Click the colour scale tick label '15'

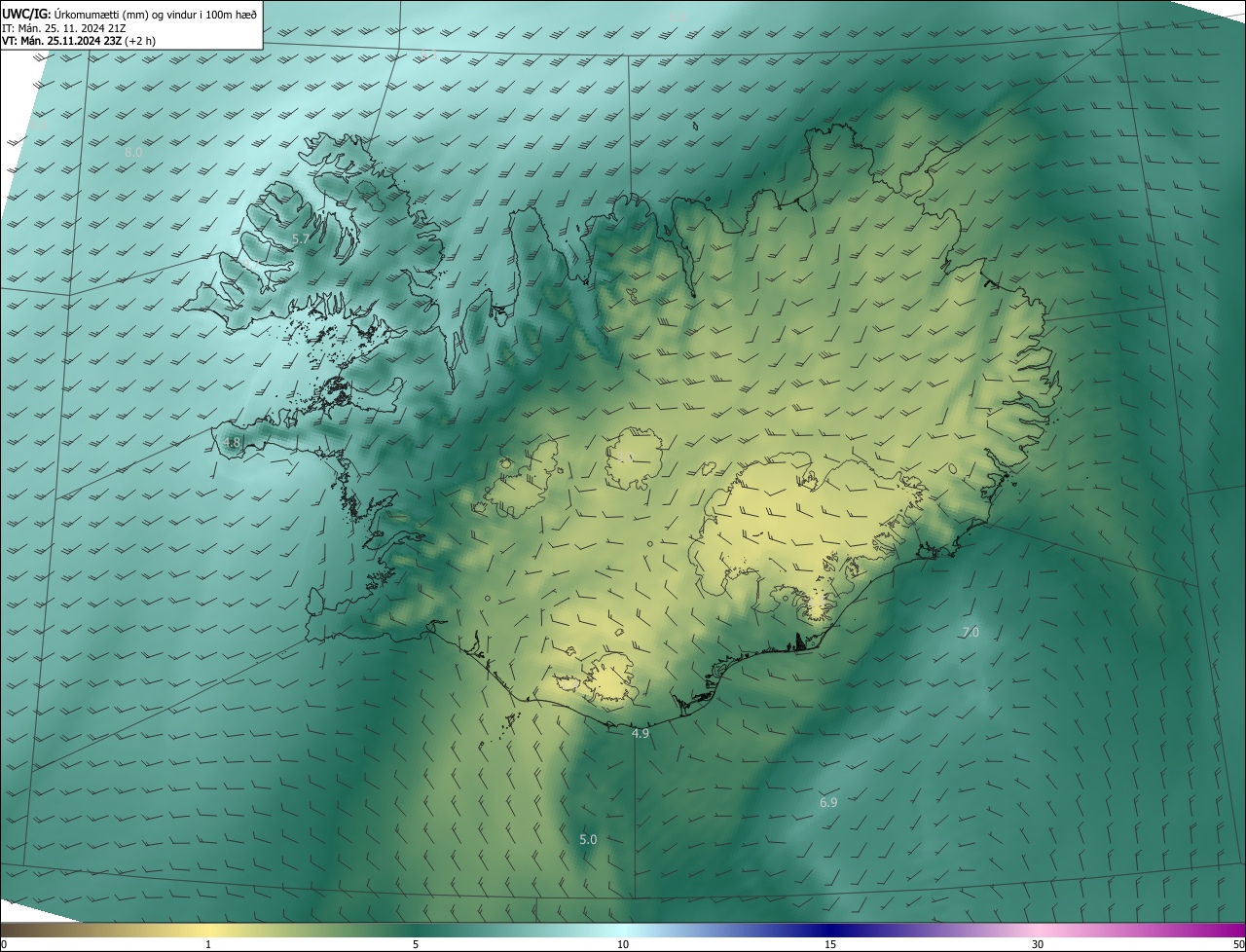click(830, 944)
